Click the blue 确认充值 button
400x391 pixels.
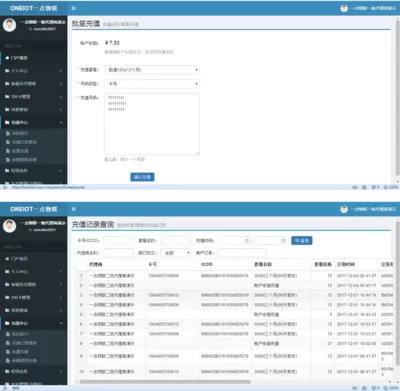click(142, 177)
